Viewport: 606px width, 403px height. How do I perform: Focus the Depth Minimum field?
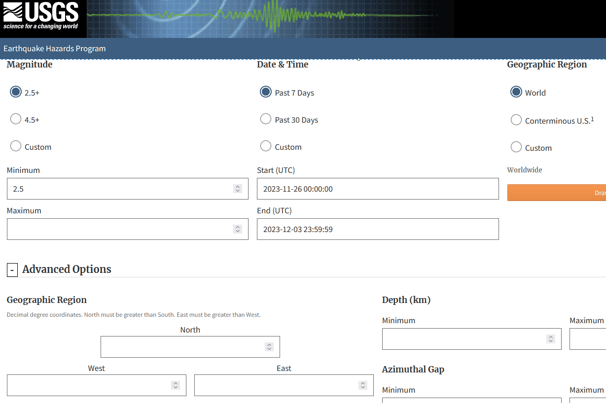click(x=472, y=339)
